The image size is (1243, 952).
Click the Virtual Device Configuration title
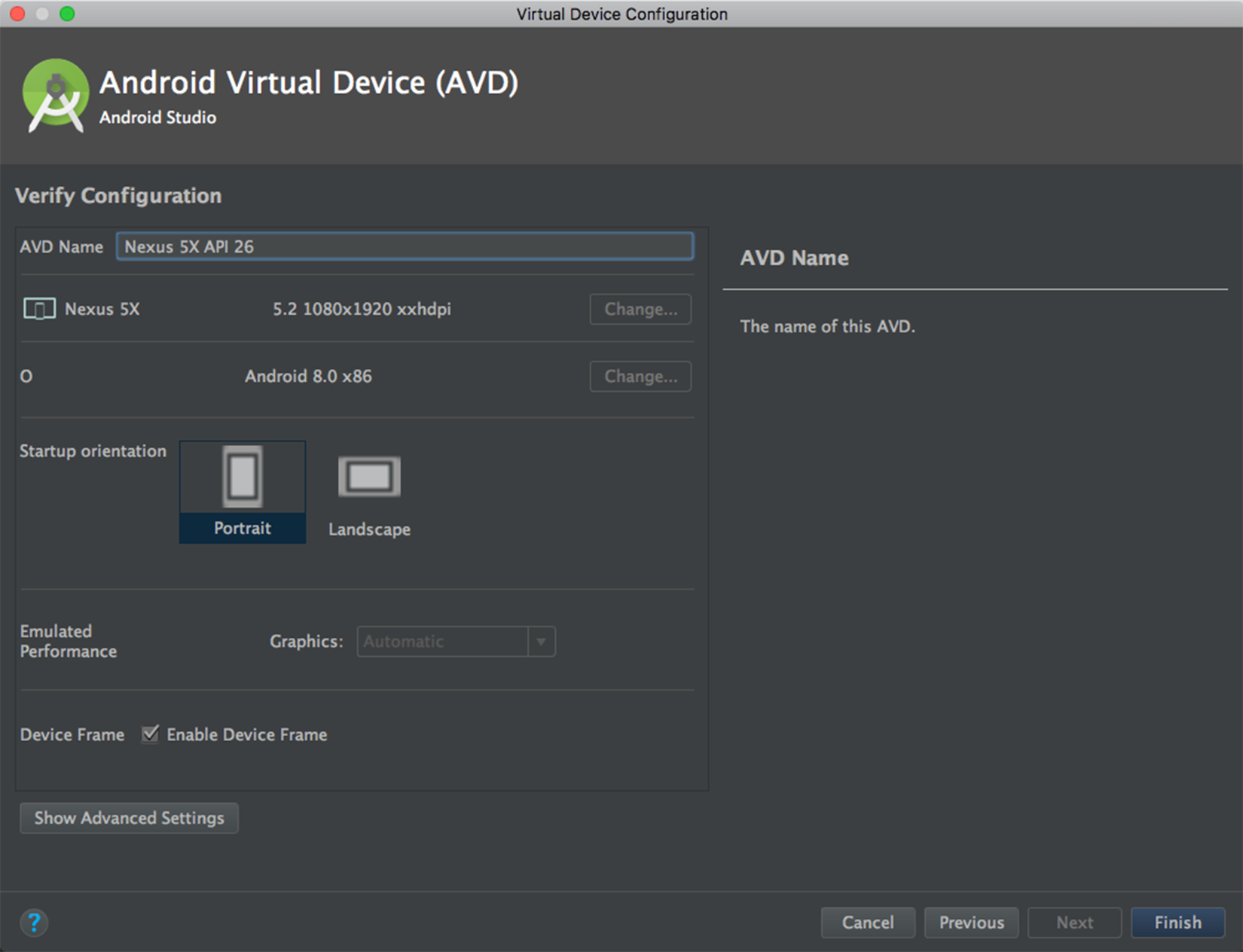pyautogui.click(x=621, y=14)
